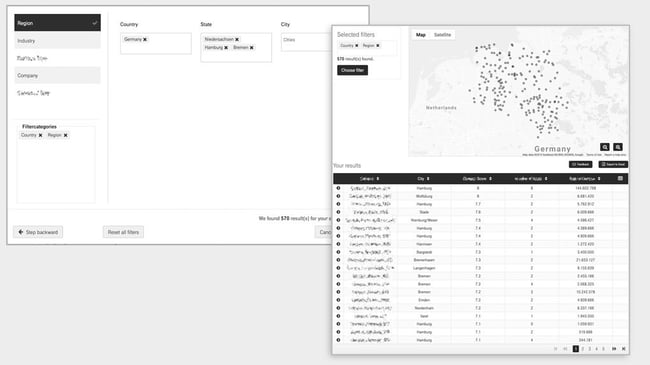
Task: Sort results by the City column arrow
Action: pyautogui.click(x=428, y=179)
